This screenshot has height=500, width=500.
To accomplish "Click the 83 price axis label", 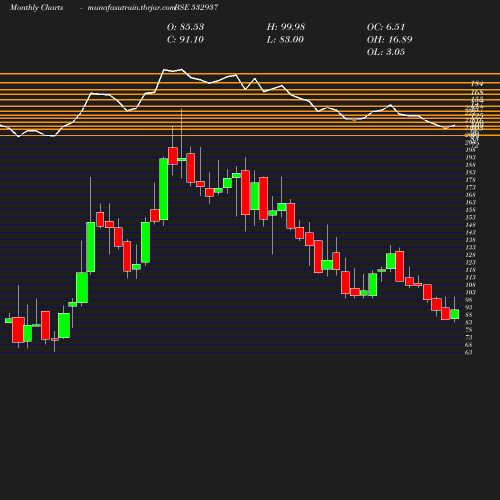I will pos(469,322).
